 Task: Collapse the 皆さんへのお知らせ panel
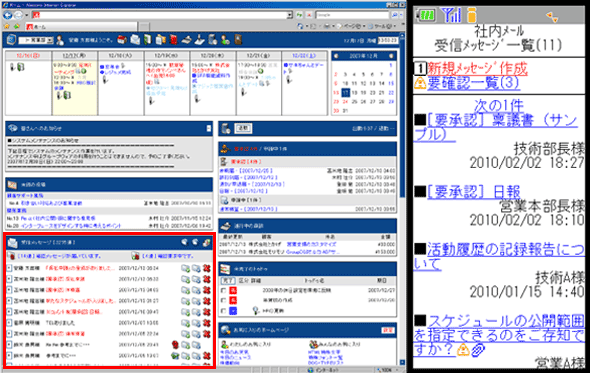[x=209, y=128]
